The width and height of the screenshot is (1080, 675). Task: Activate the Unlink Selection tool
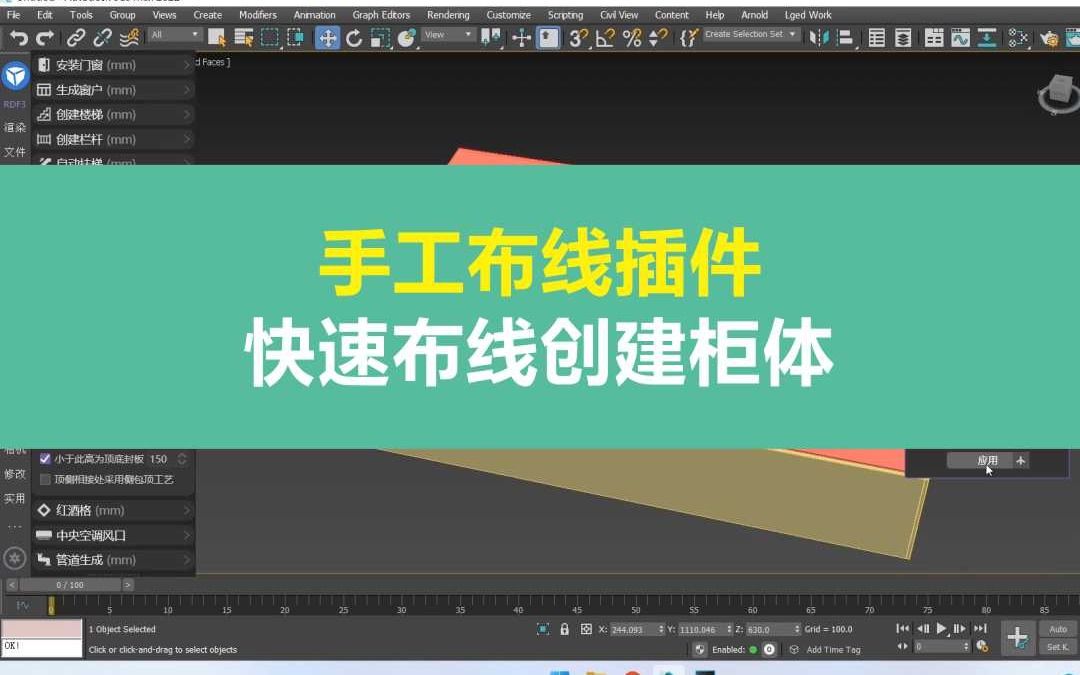tap(102, 38)
